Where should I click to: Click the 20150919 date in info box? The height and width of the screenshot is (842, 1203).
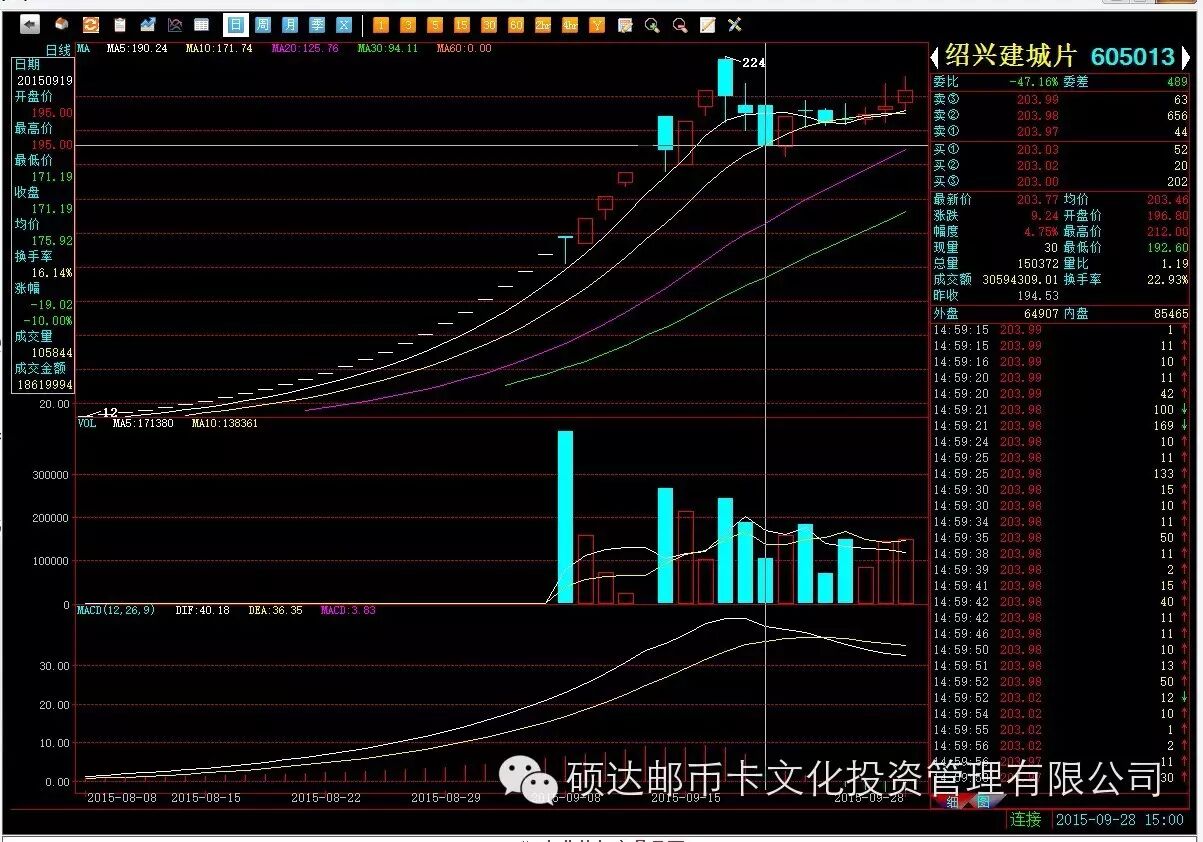tap(44, 80)
